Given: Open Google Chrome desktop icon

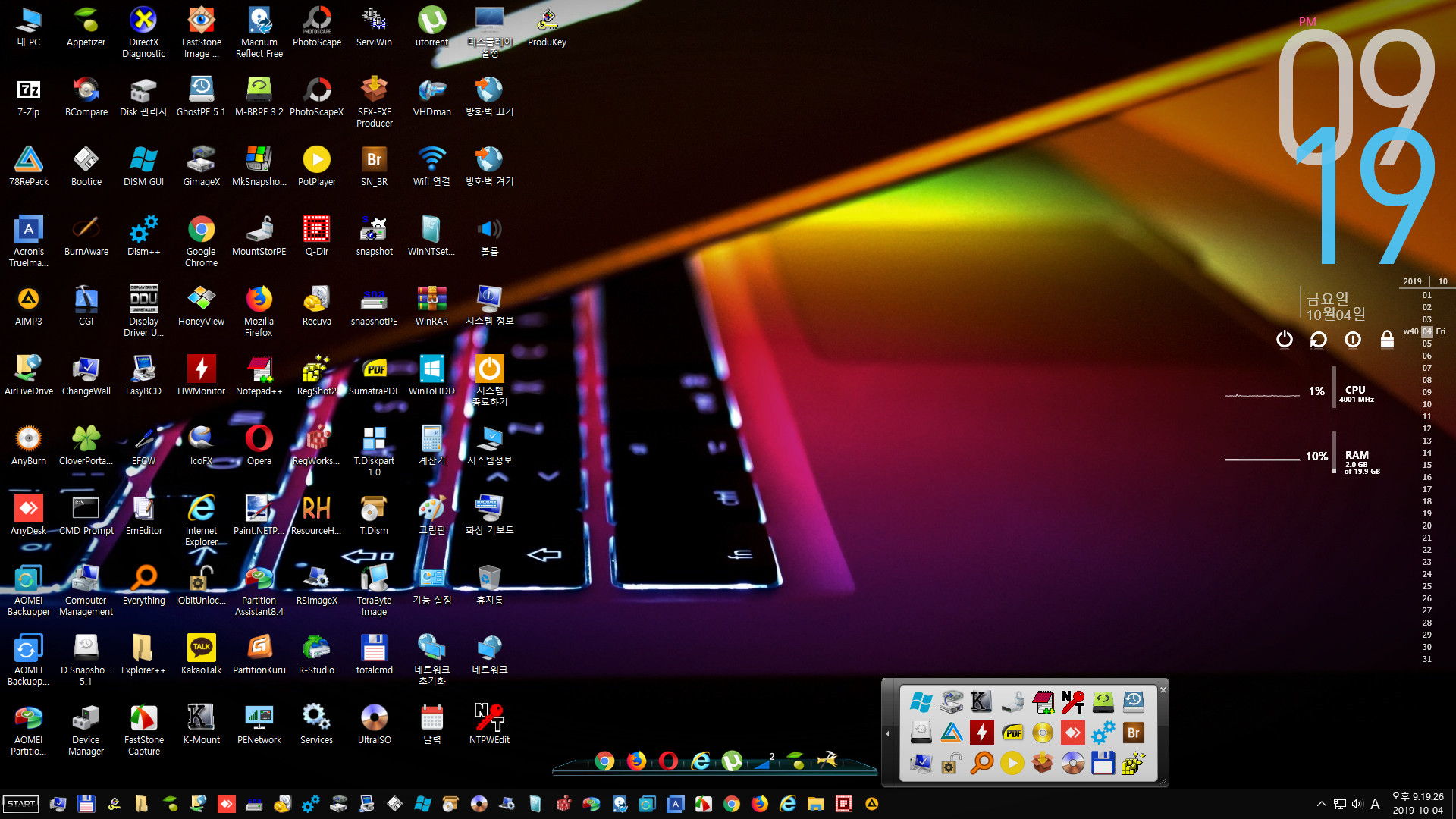Looking at the screenshot, I should click(x=201, y=242).
